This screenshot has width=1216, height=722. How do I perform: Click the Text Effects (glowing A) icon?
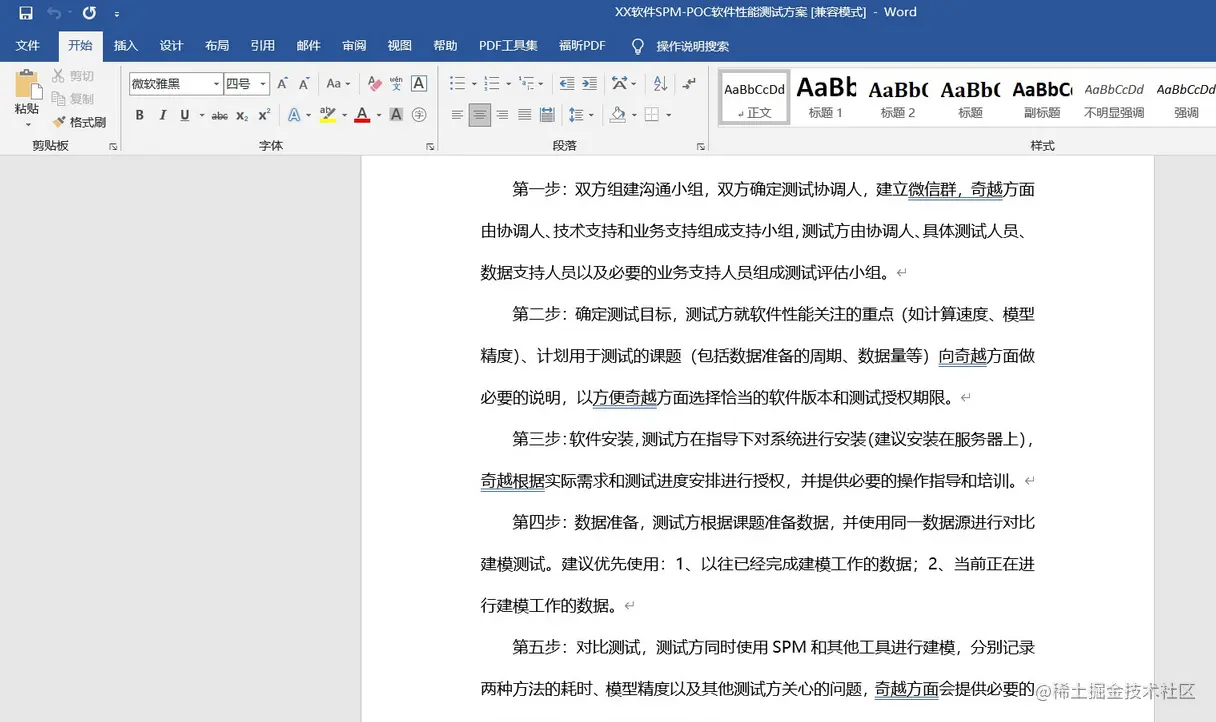[294, 115]
